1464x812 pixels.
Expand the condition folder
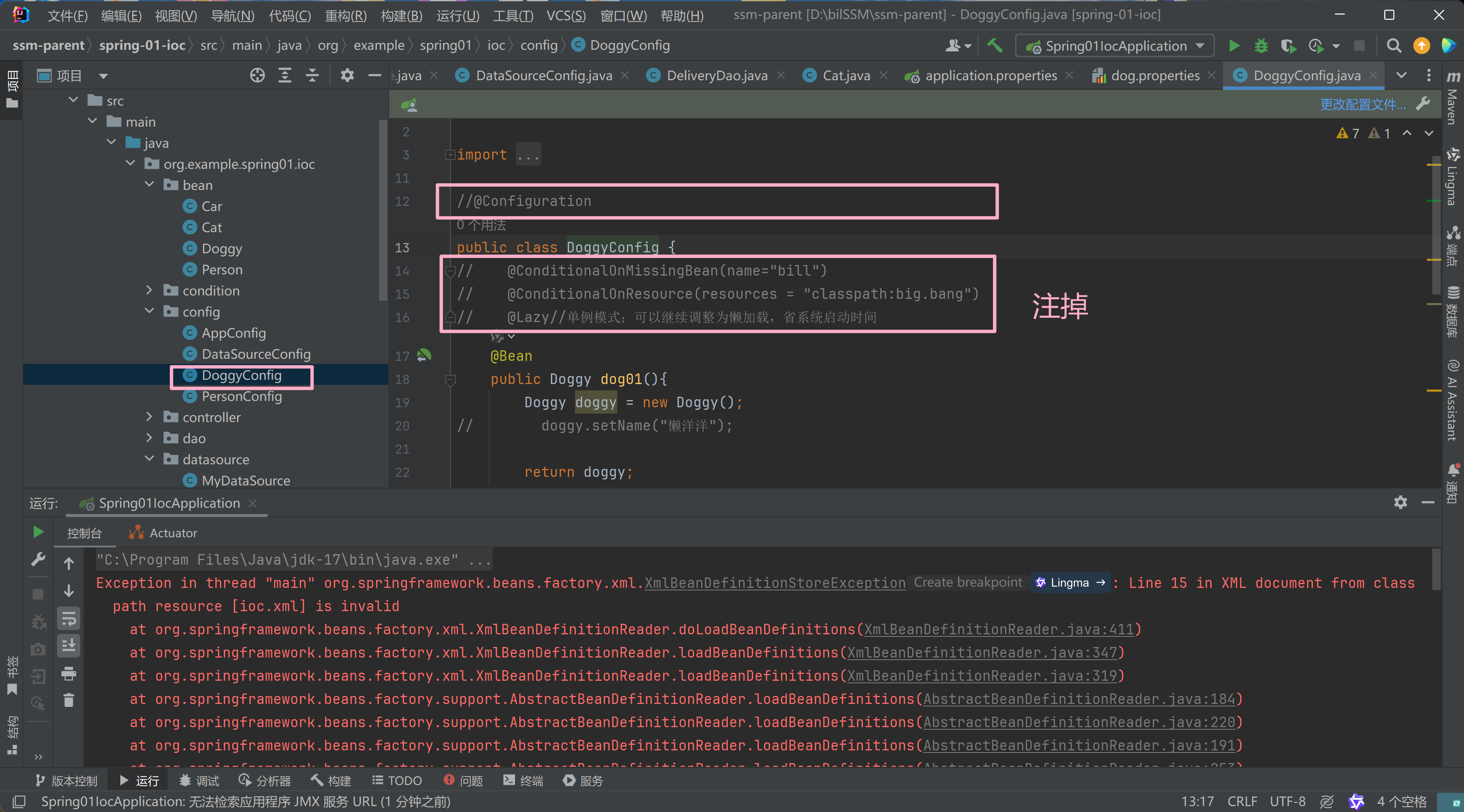click(x=149, y=290)
